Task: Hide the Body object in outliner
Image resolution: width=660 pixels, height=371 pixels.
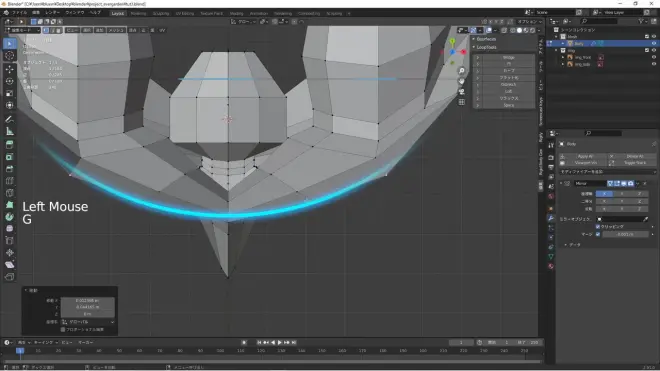Action: [x=654, y=43]
